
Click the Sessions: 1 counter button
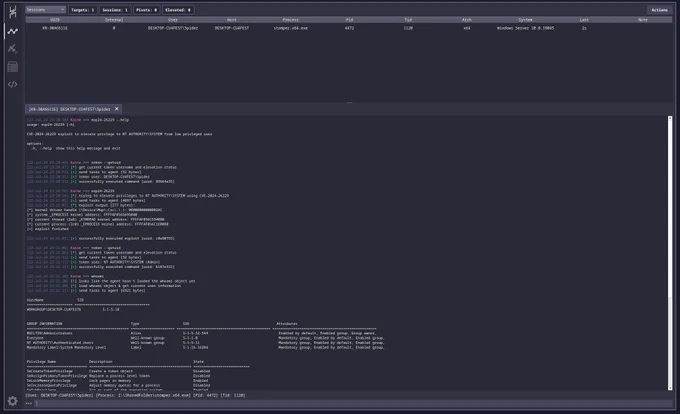pos(115,10)
